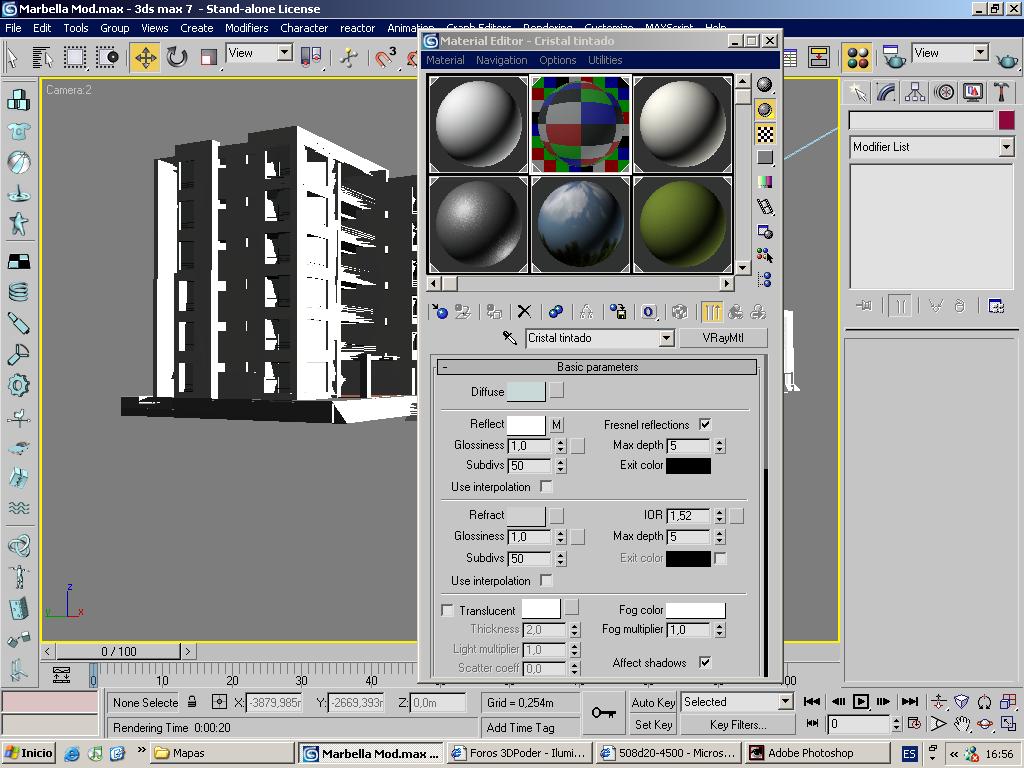The image size is (1024, 768).
Task: Click the M map button next to Reflect
Action: click(x=556, y=424)
